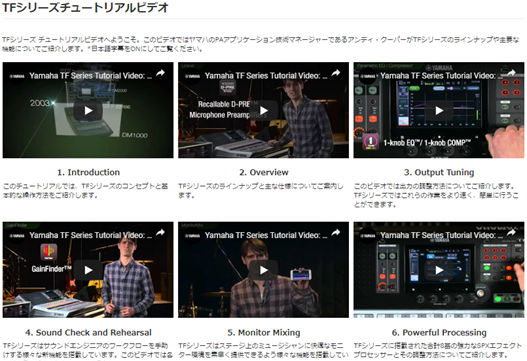Click the '5. Monitor Mixing' heading
Image resolution: width=527 pixels, height=361 pixels.
pos(264,332)
